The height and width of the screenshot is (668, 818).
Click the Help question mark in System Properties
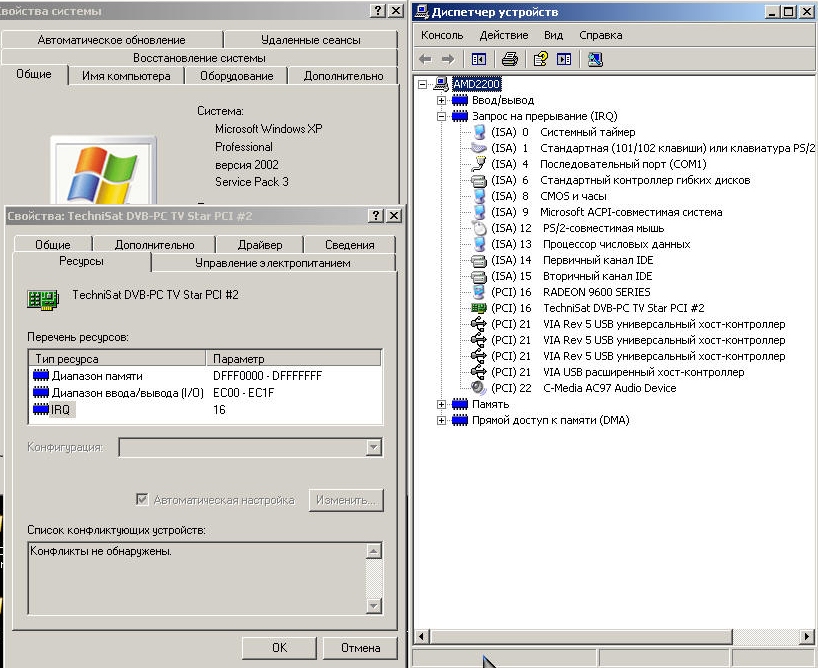coord(378,10)
